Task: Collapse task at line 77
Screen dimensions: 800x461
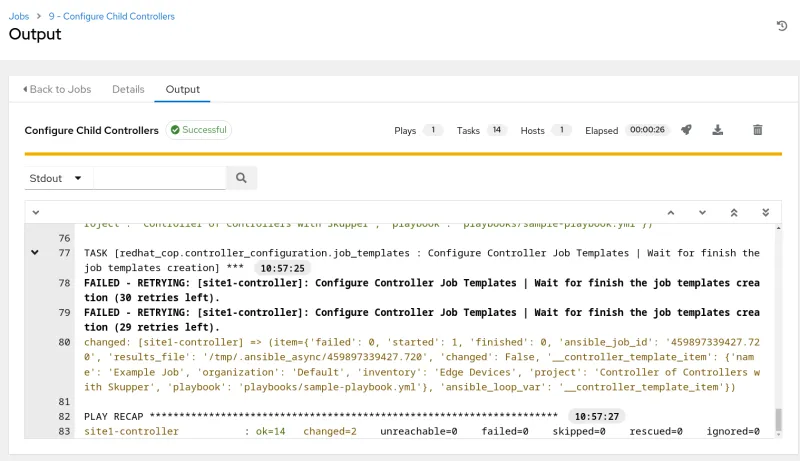Action: [36, 253]
